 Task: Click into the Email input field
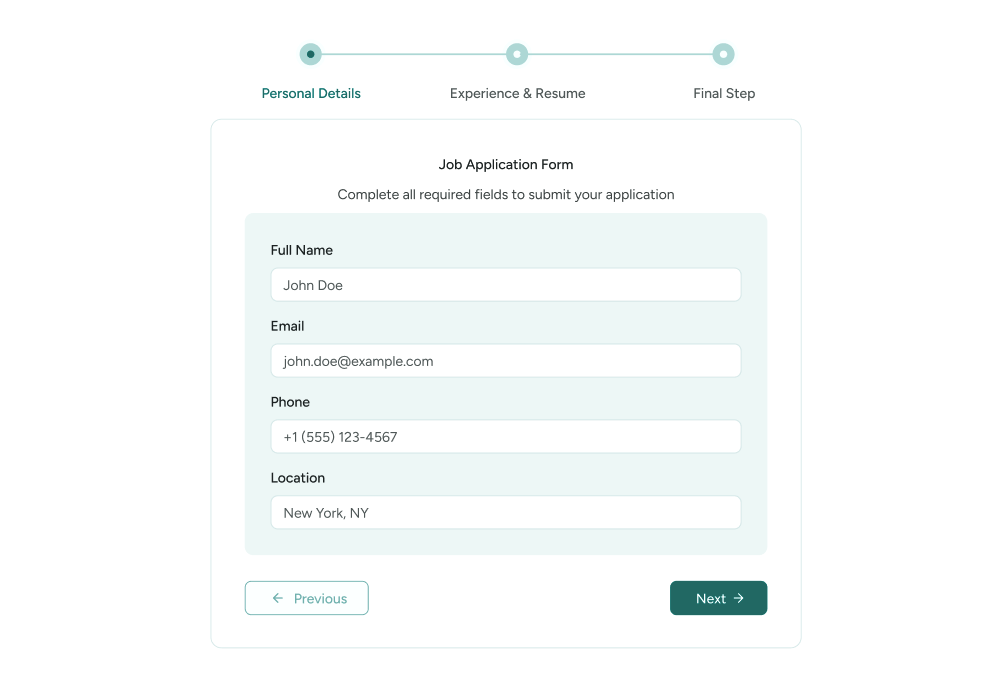(505, 361)
